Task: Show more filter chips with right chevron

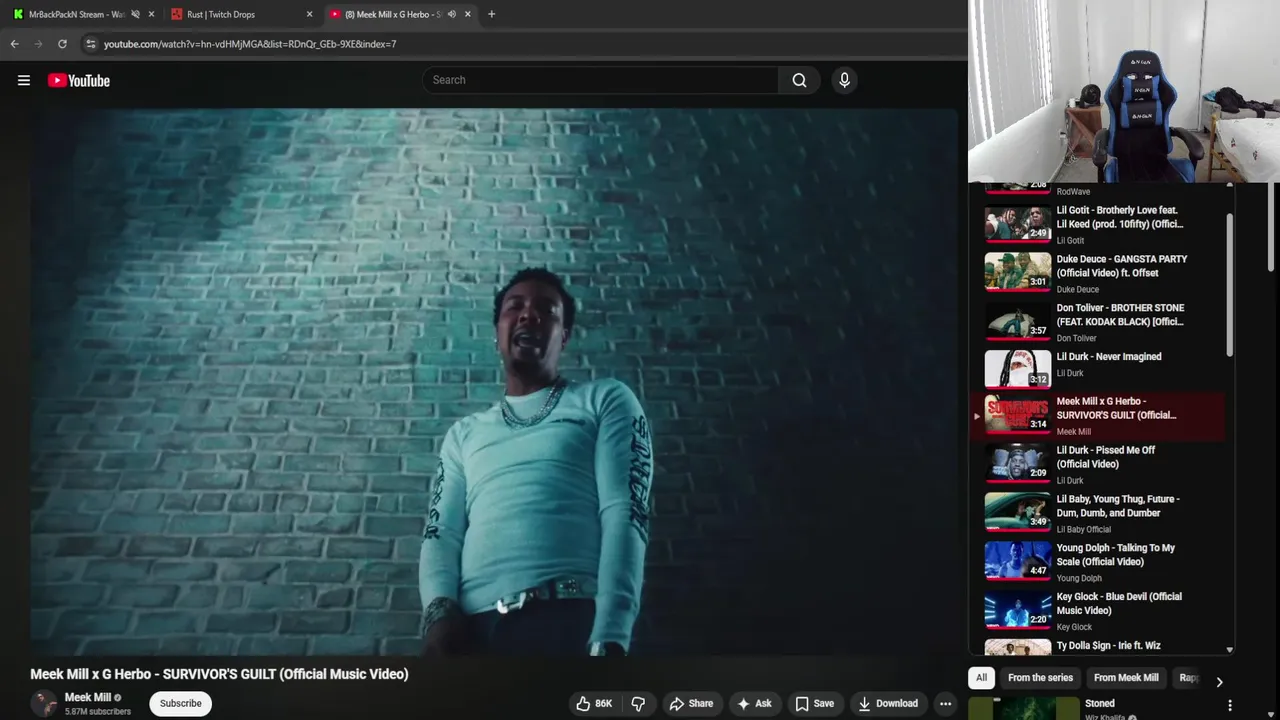Action: coord(1219,682)
